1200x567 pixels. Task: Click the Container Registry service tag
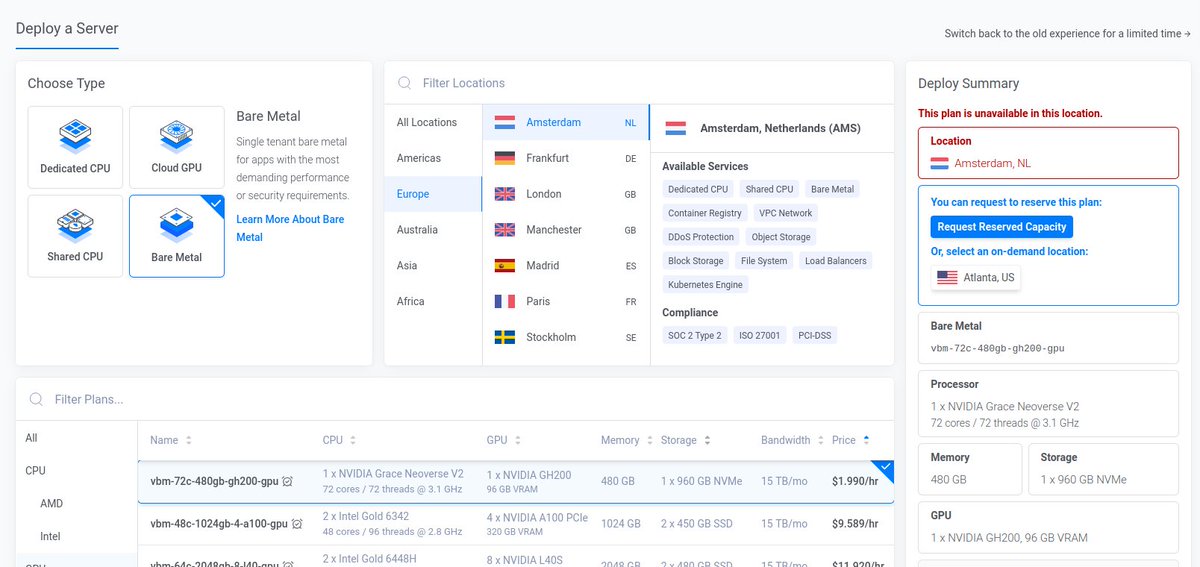pyautogui.click(x=705, y=213)
